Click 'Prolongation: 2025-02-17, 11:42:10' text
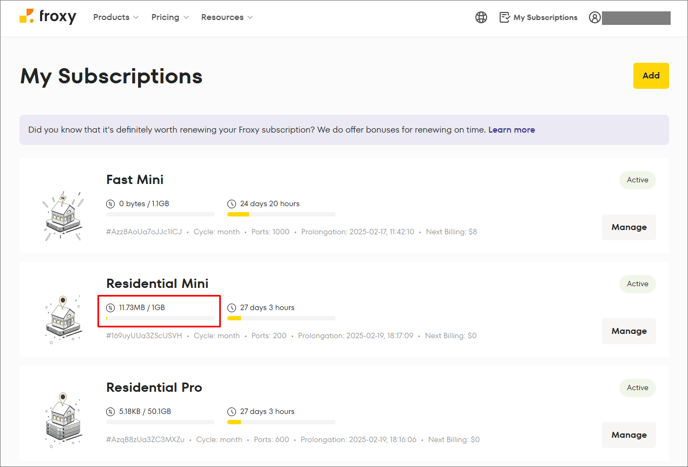 click(x=358, y=232)
